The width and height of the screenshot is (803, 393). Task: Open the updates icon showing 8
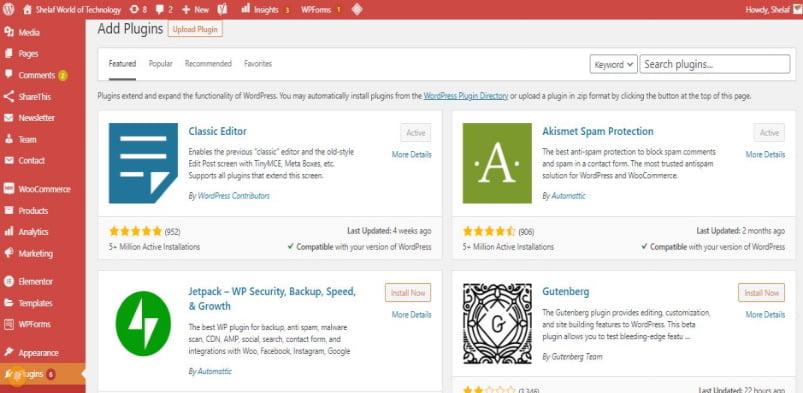point(134,9)
